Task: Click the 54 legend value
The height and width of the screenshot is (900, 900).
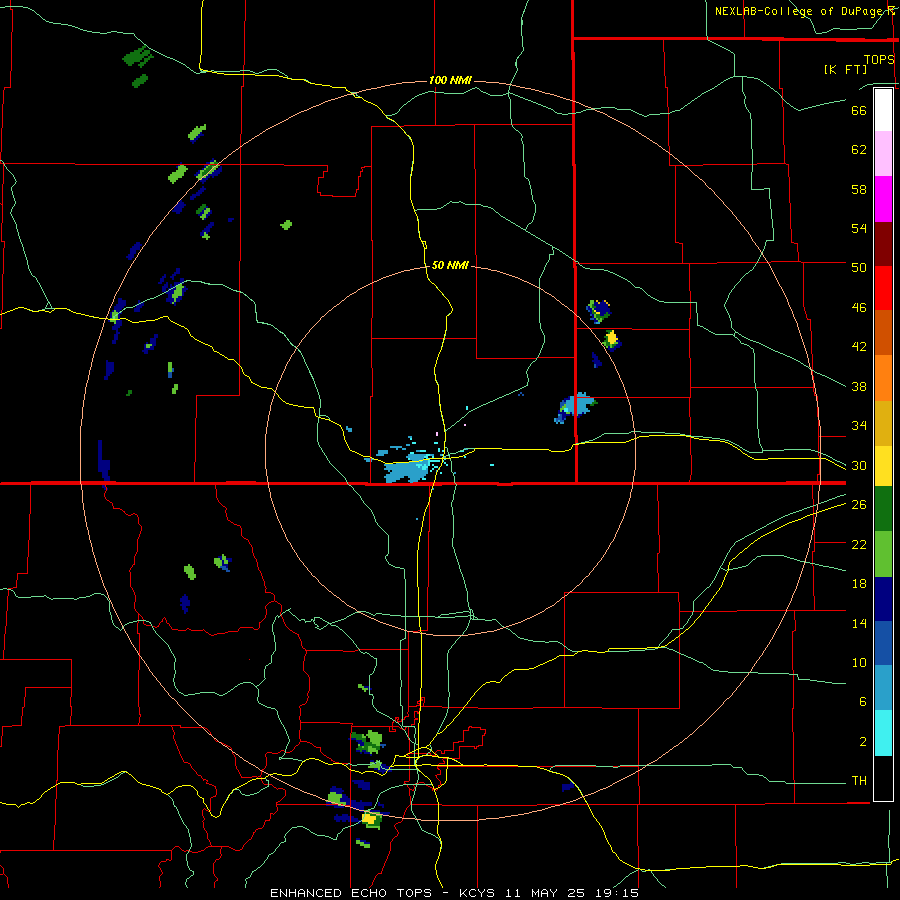Action: [859, 228]
